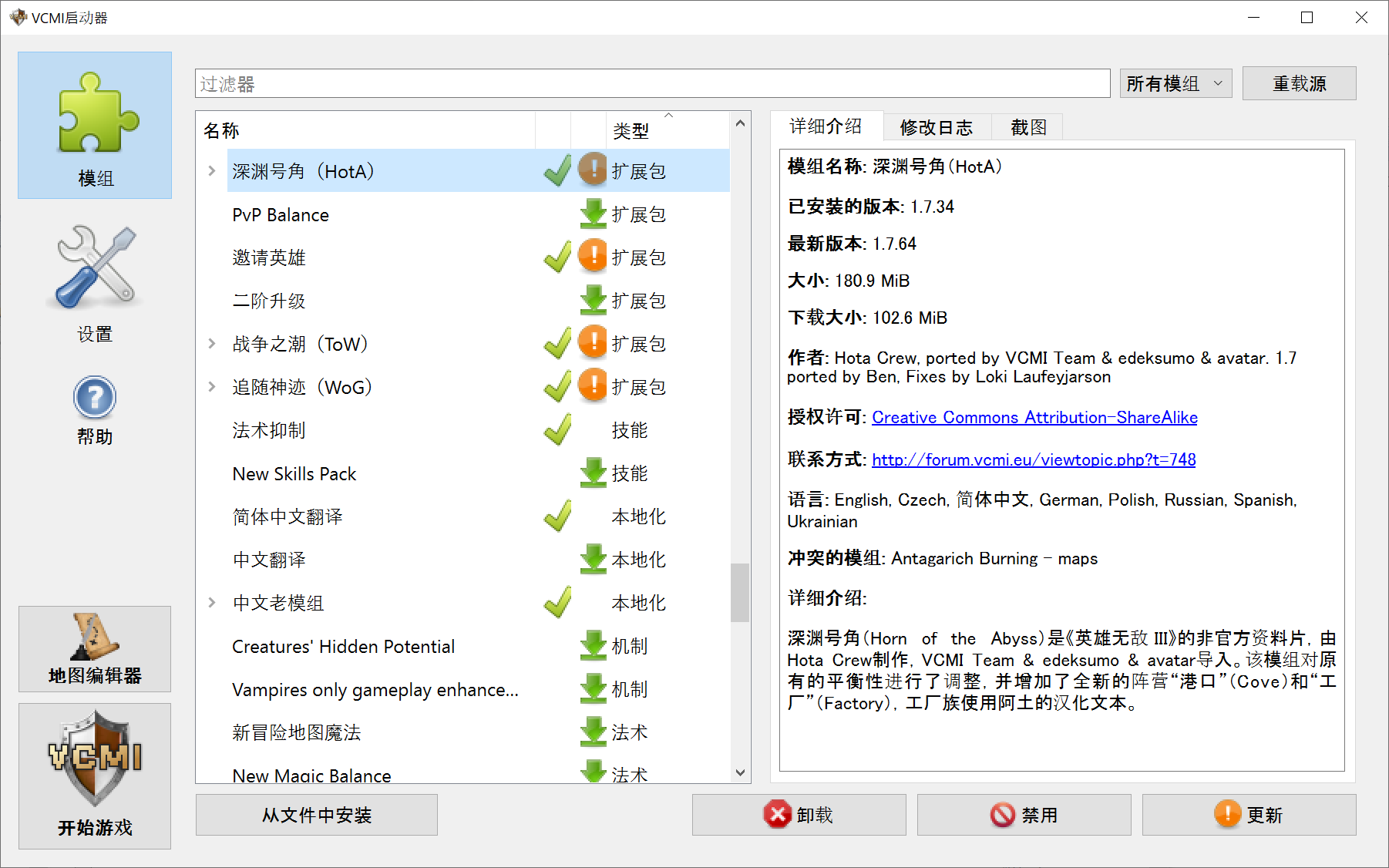Open the 所有模组 filter dropdown
The height and width of the screenshot is (868, 1389).
pyautogui.click(x=1175, y=83)
